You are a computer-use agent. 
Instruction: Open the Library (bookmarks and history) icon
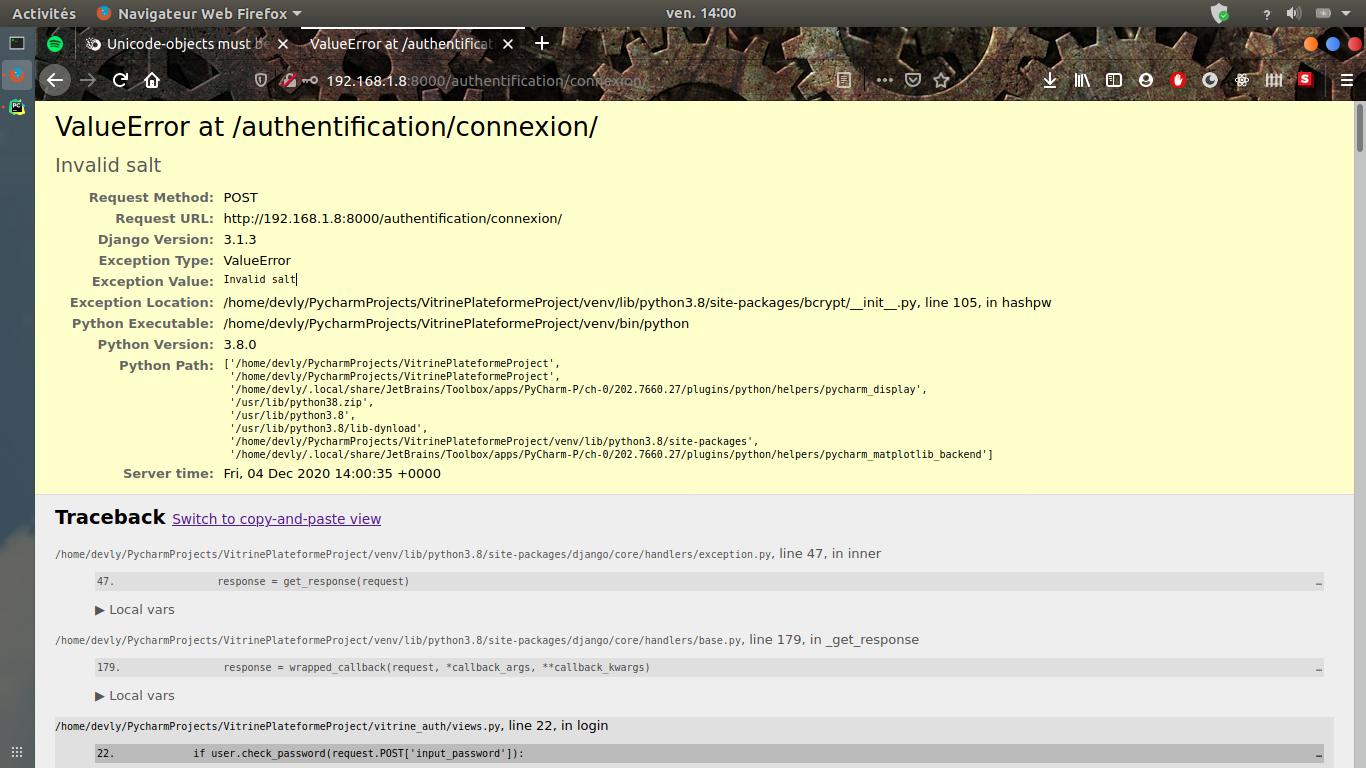pyautogui.click(x=1082, y=80)
